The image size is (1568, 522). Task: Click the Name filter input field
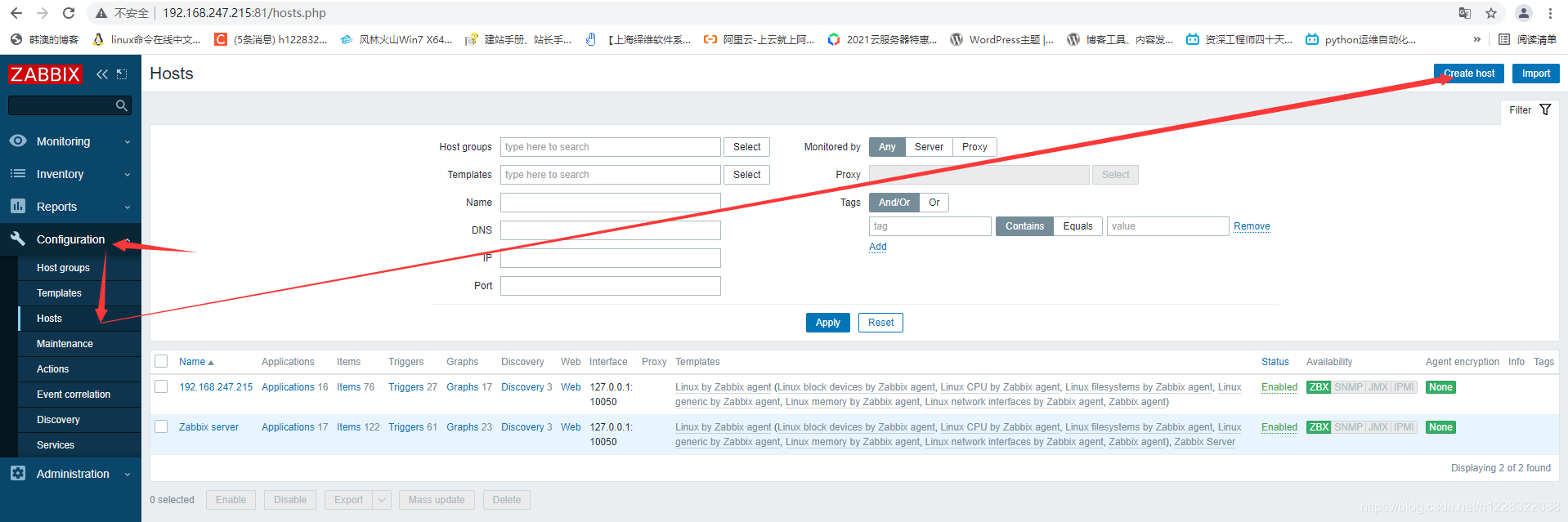pos(610,203)
